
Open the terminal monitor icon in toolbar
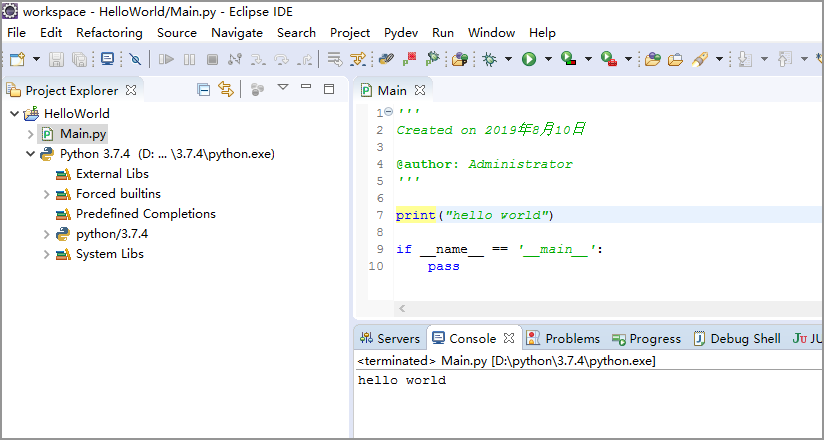[x=108, y=59]
